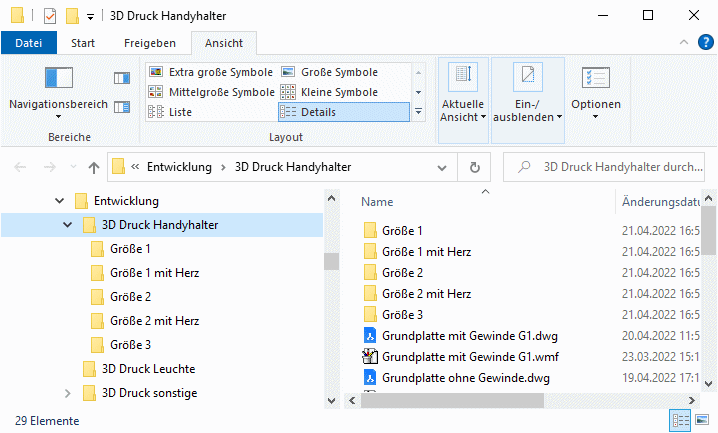Open the Navigationsbereich pane dropdown

click(x=58, y=92)
